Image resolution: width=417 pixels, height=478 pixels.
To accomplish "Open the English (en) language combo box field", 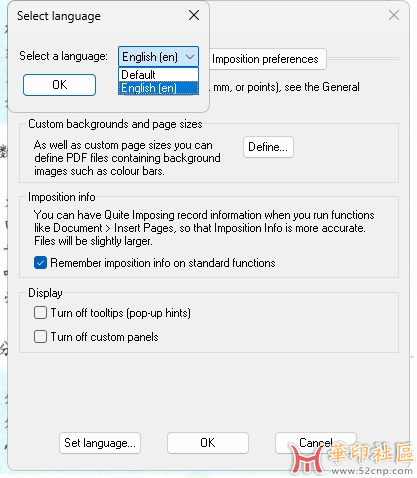I will (x=158, y=57).
